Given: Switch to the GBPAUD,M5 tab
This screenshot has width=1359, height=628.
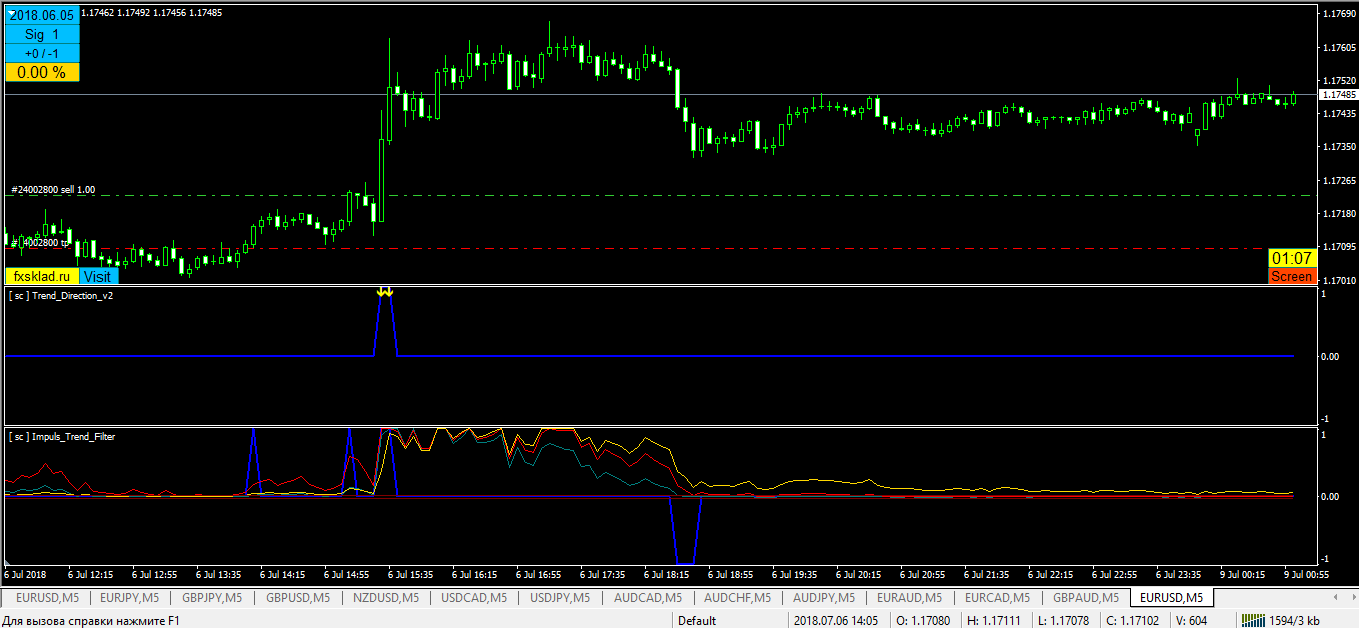Looking at the screenshot, I should 1084,598.
